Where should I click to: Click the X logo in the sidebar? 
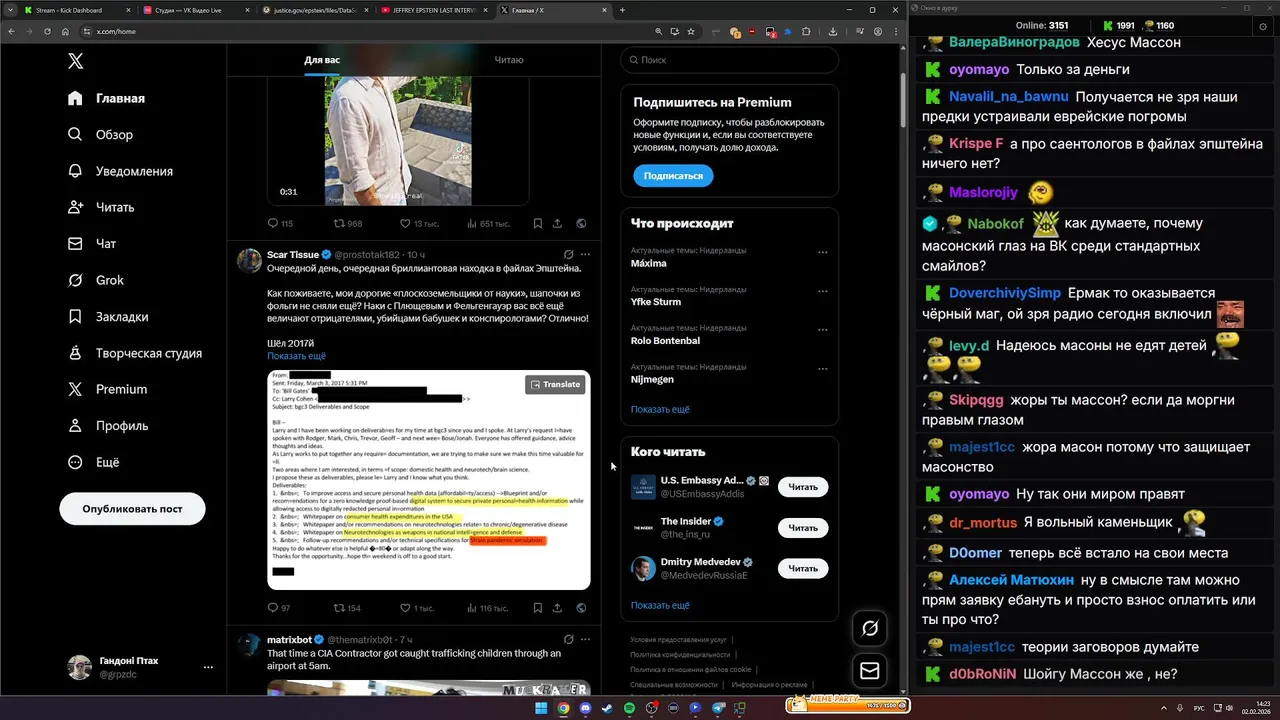pos(76,61)
